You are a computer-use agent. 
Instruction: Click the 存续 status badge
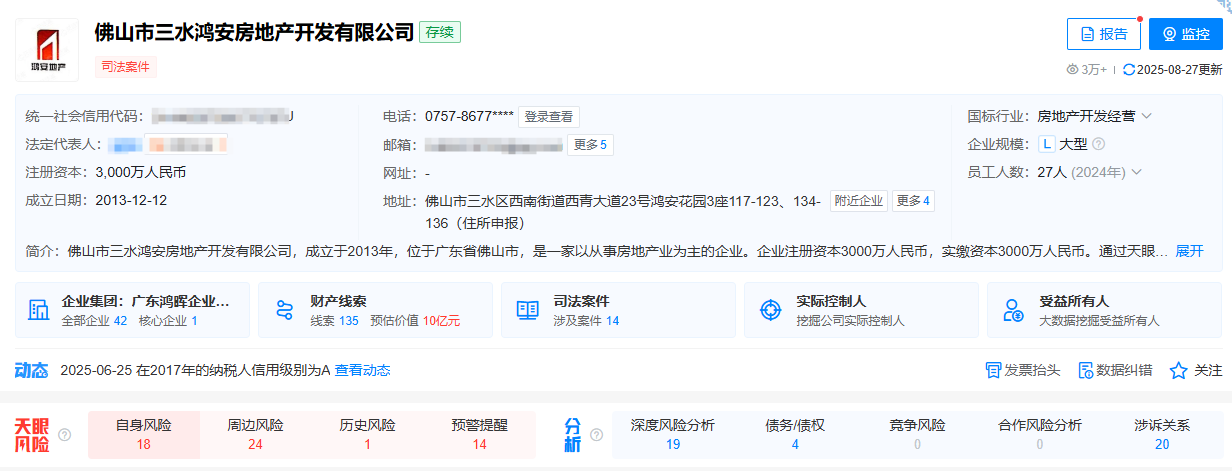click(x=440, y=32)
